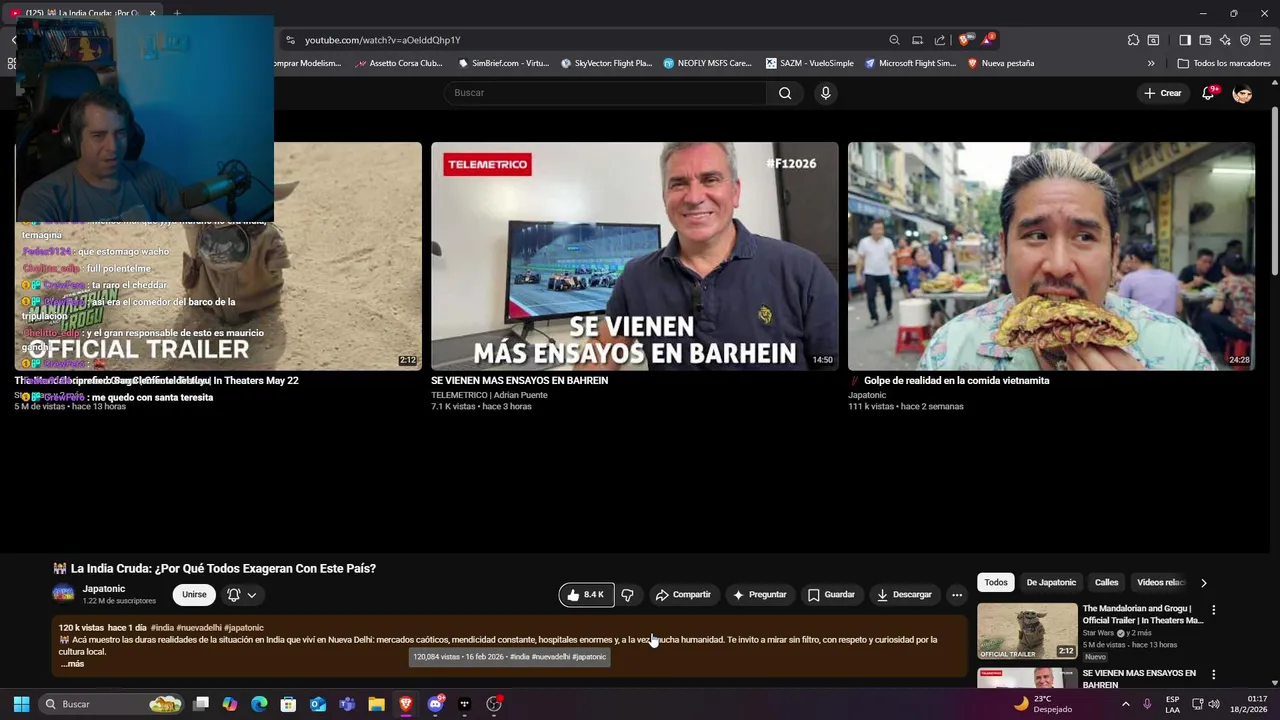Open YouTube notifications bell with 9+ badge

1208,93
